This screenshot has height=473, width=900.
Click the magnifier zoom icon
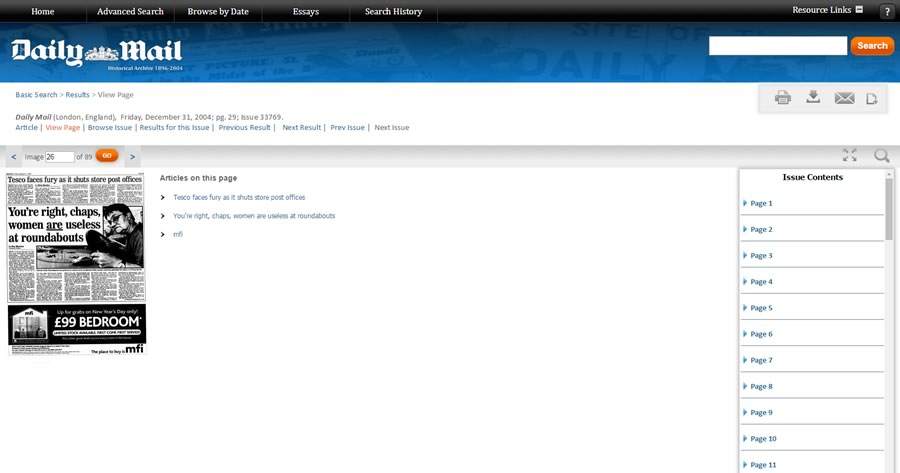(x=882, y=155)
